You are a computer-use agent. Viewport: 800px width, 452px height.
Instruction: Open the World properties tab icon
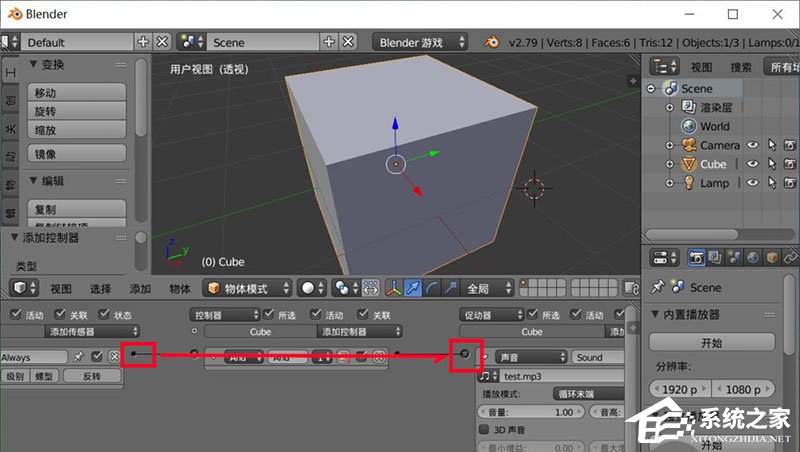751,258
